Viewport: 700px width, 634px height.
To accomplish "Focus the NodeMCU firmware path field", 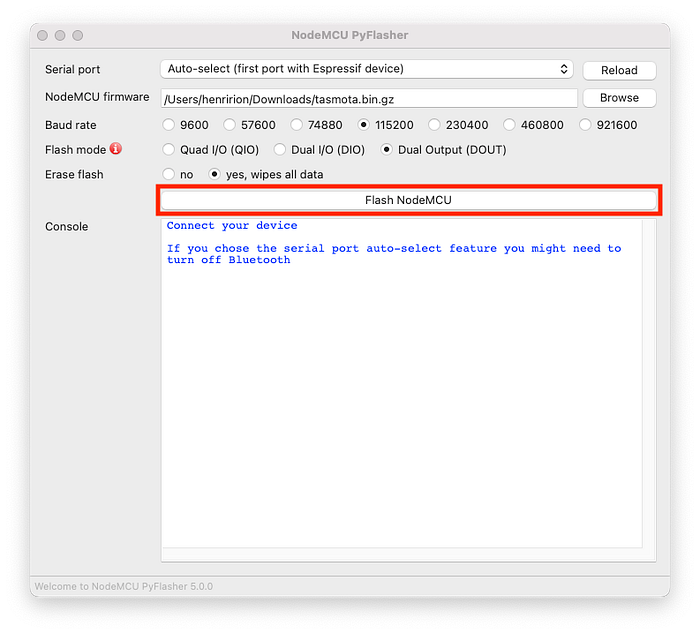I will pyautogui.click(x=369, y=99).
